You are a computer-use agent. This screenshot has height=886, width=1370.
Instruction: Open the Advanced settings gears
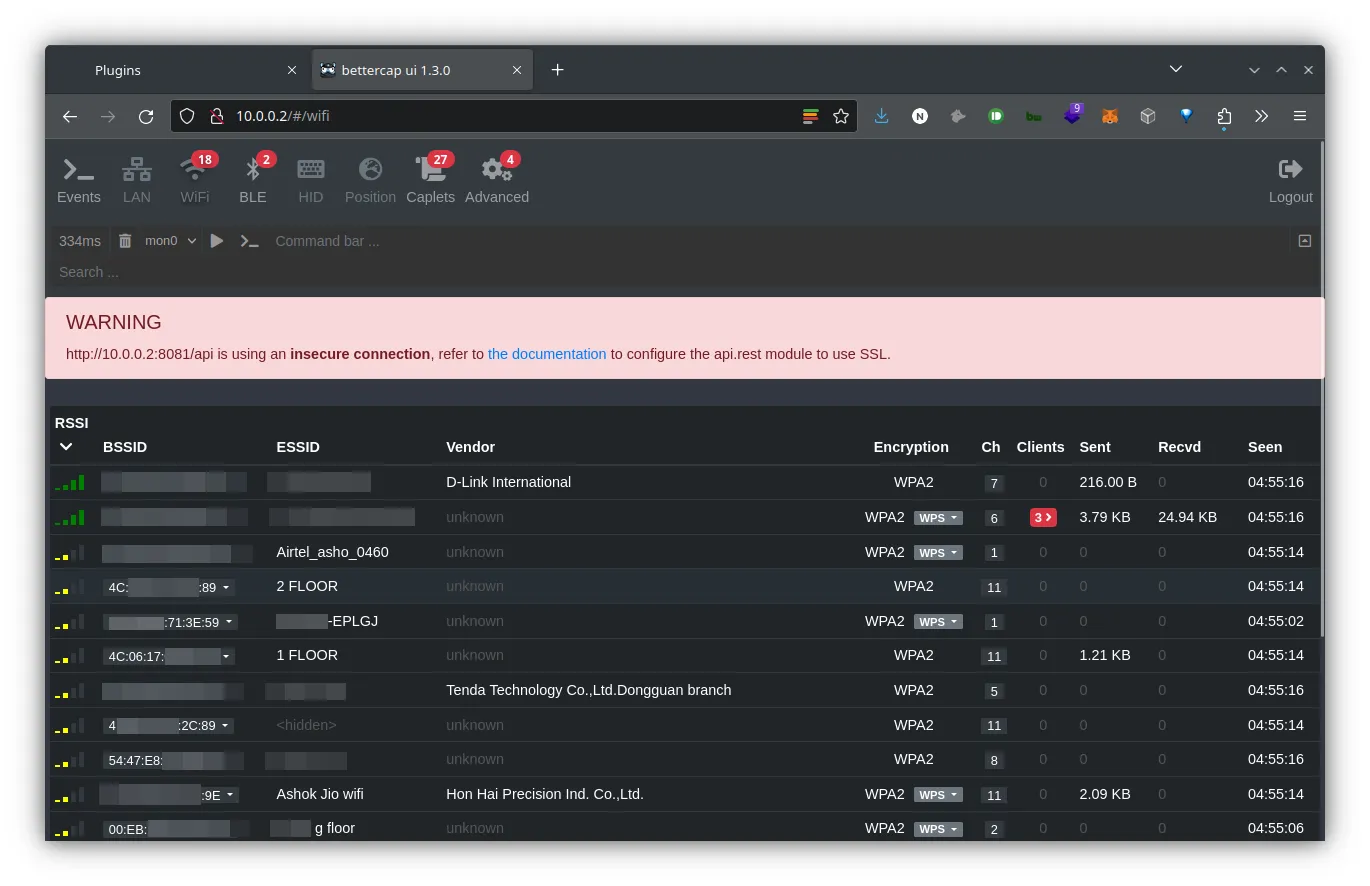497,181
